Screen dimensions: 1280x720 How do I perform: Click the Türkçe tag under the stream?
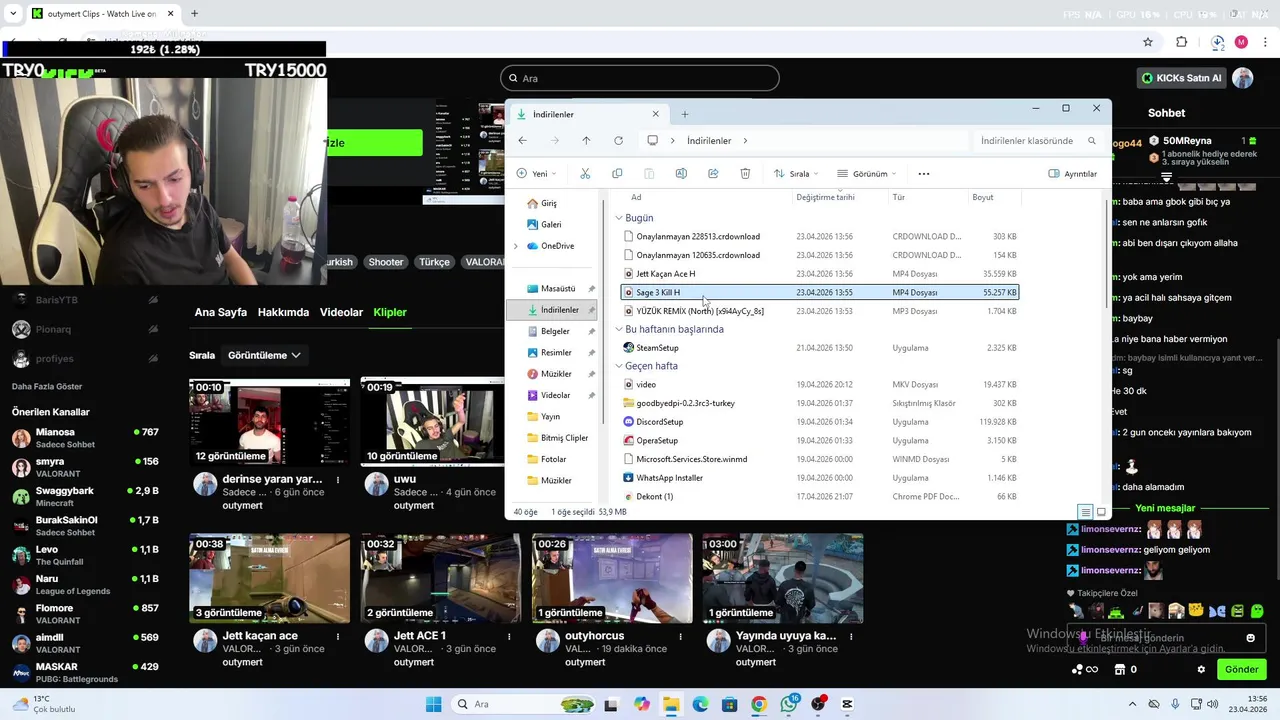tap(434, 262)
